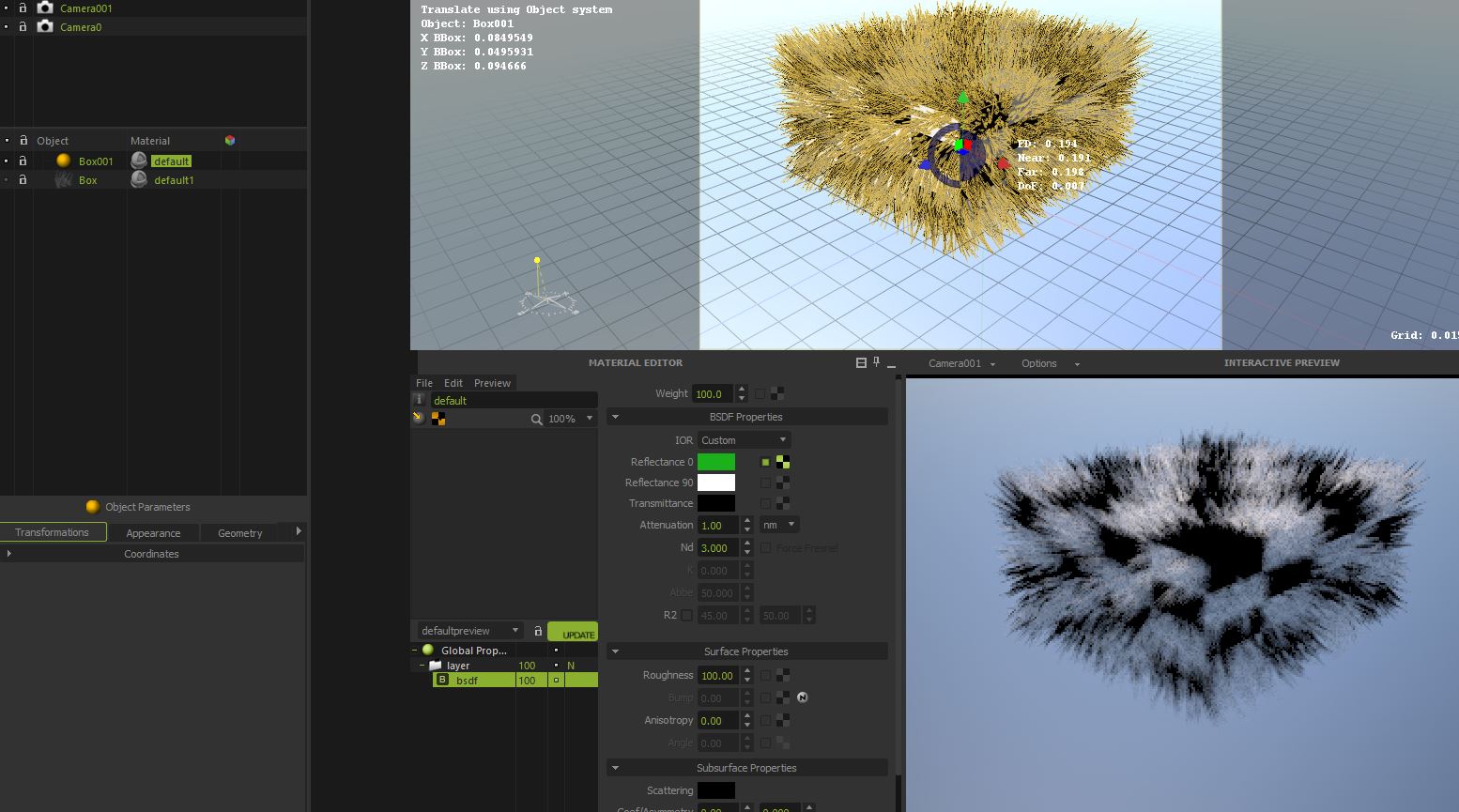
Task: Open the Options dropdown in Interactive Preview
Action: [1051, 363]
